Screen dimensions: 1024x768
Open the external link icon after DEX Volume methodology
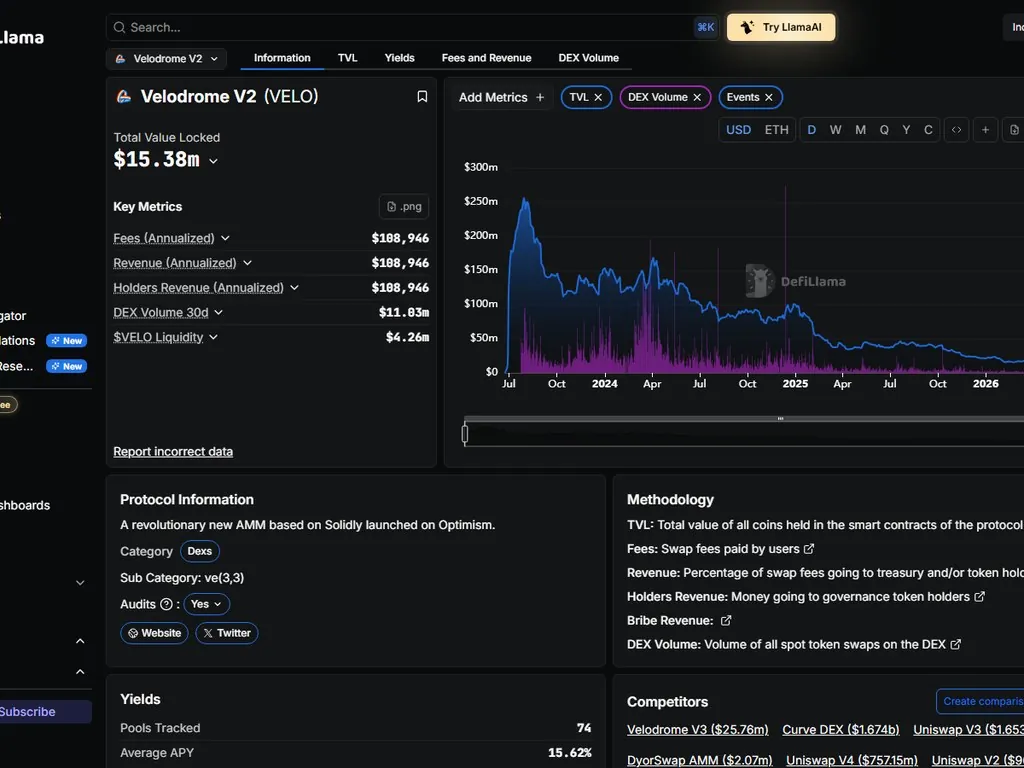click(x=955, y=644)
